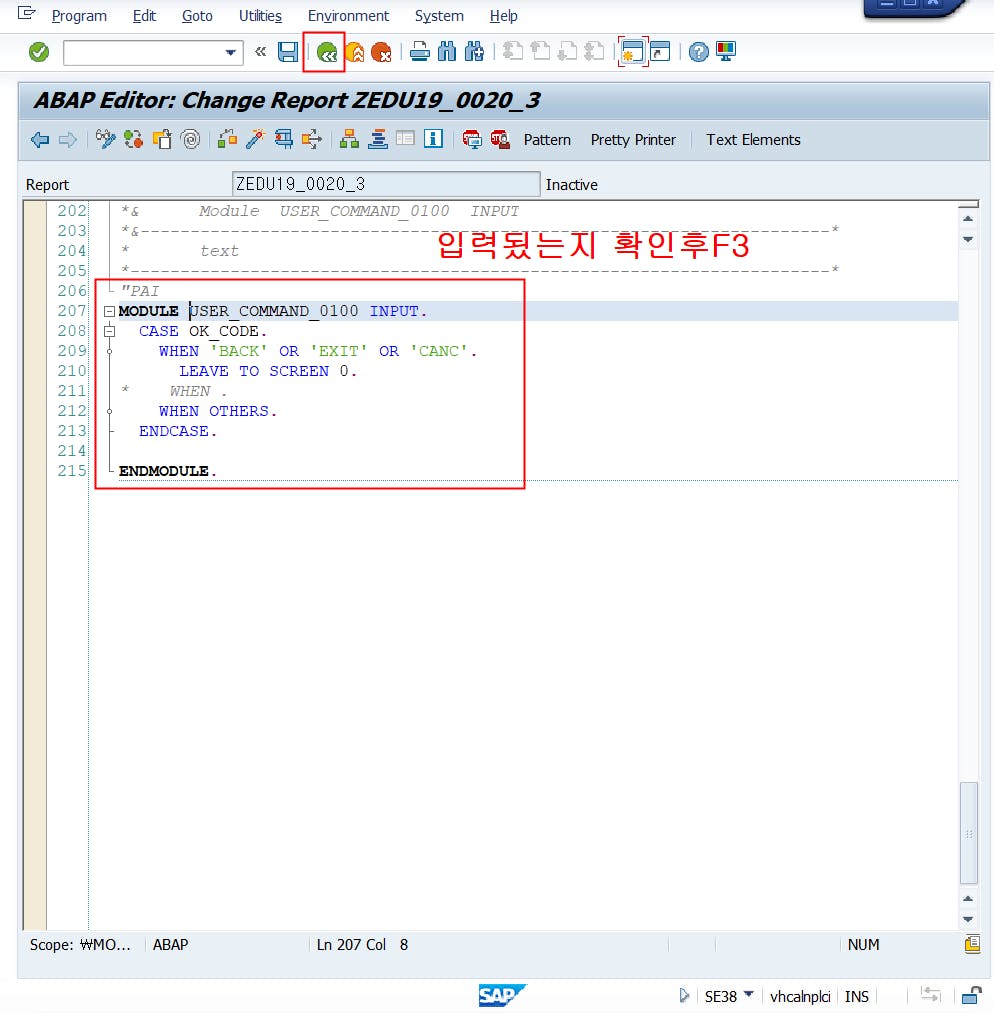994x1013 pixels.
Task: Click the green Back icon
Action: (x=327, y=52)
